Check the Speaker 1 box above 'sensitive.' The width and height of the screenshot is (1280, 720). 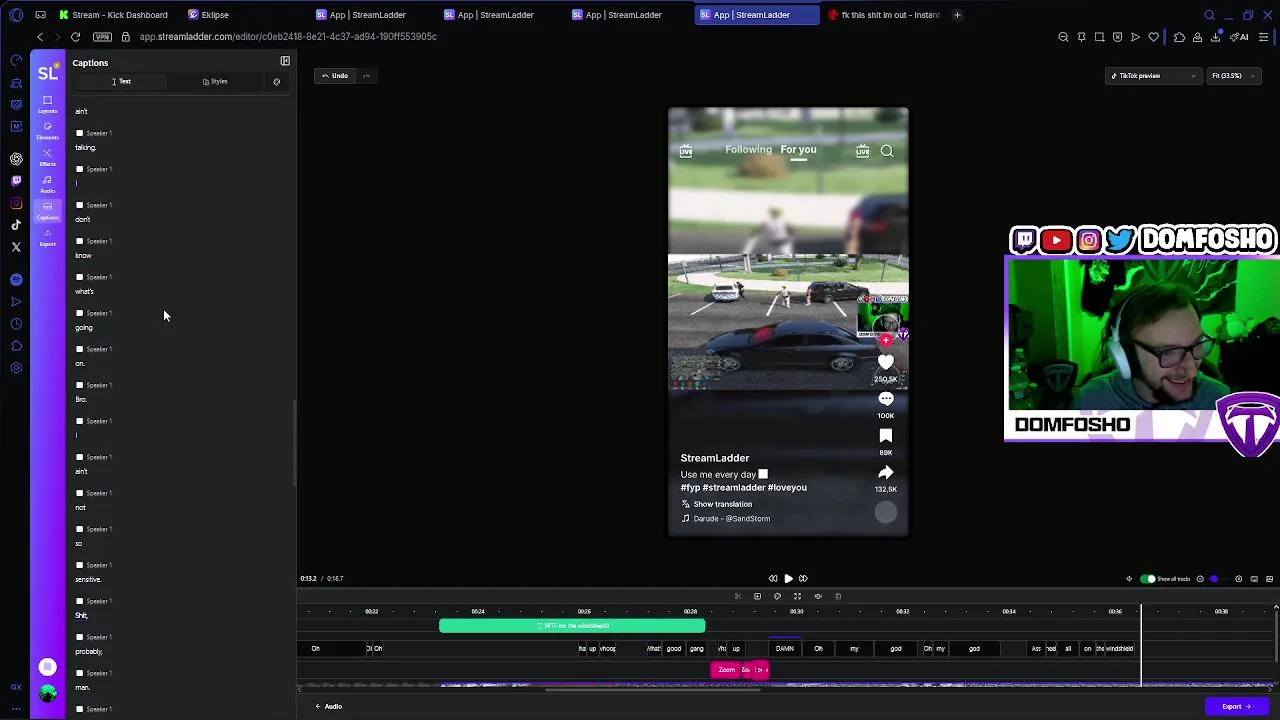(79, 565)
